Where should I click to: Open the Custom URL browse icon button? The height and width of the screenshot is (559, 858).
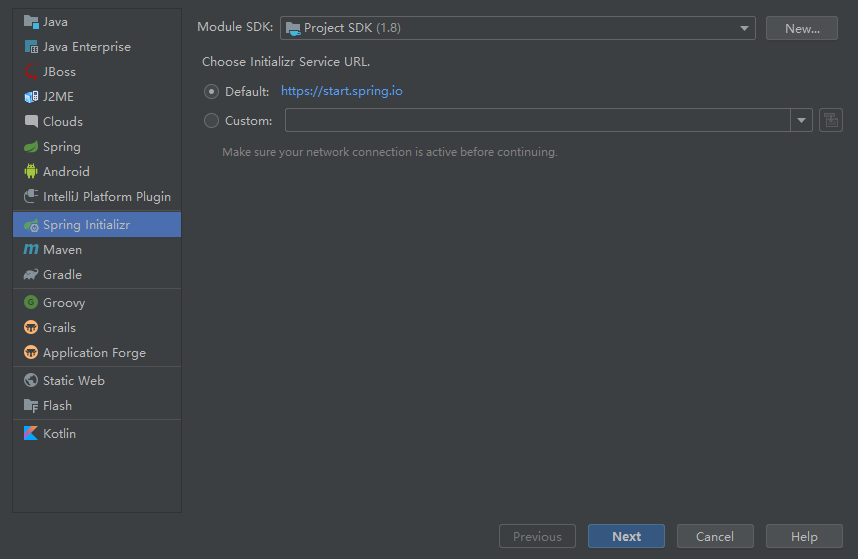coord(830,121)
